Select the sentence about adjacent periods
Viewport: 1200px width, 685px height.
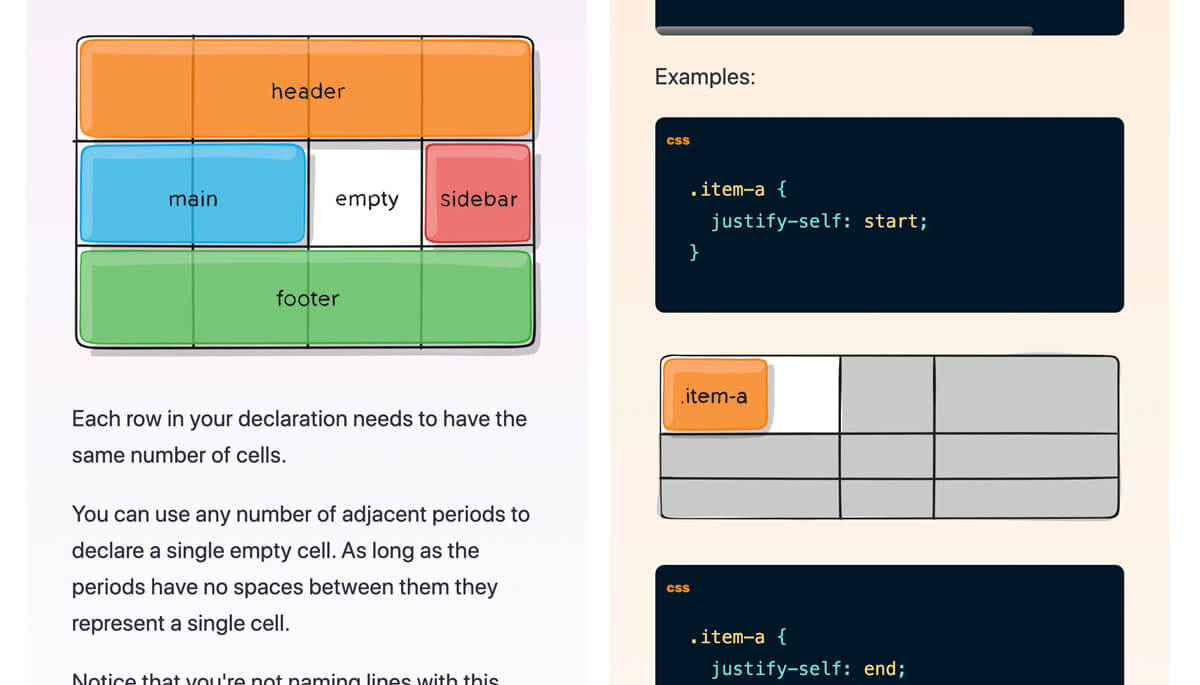[x=300, y=550]
